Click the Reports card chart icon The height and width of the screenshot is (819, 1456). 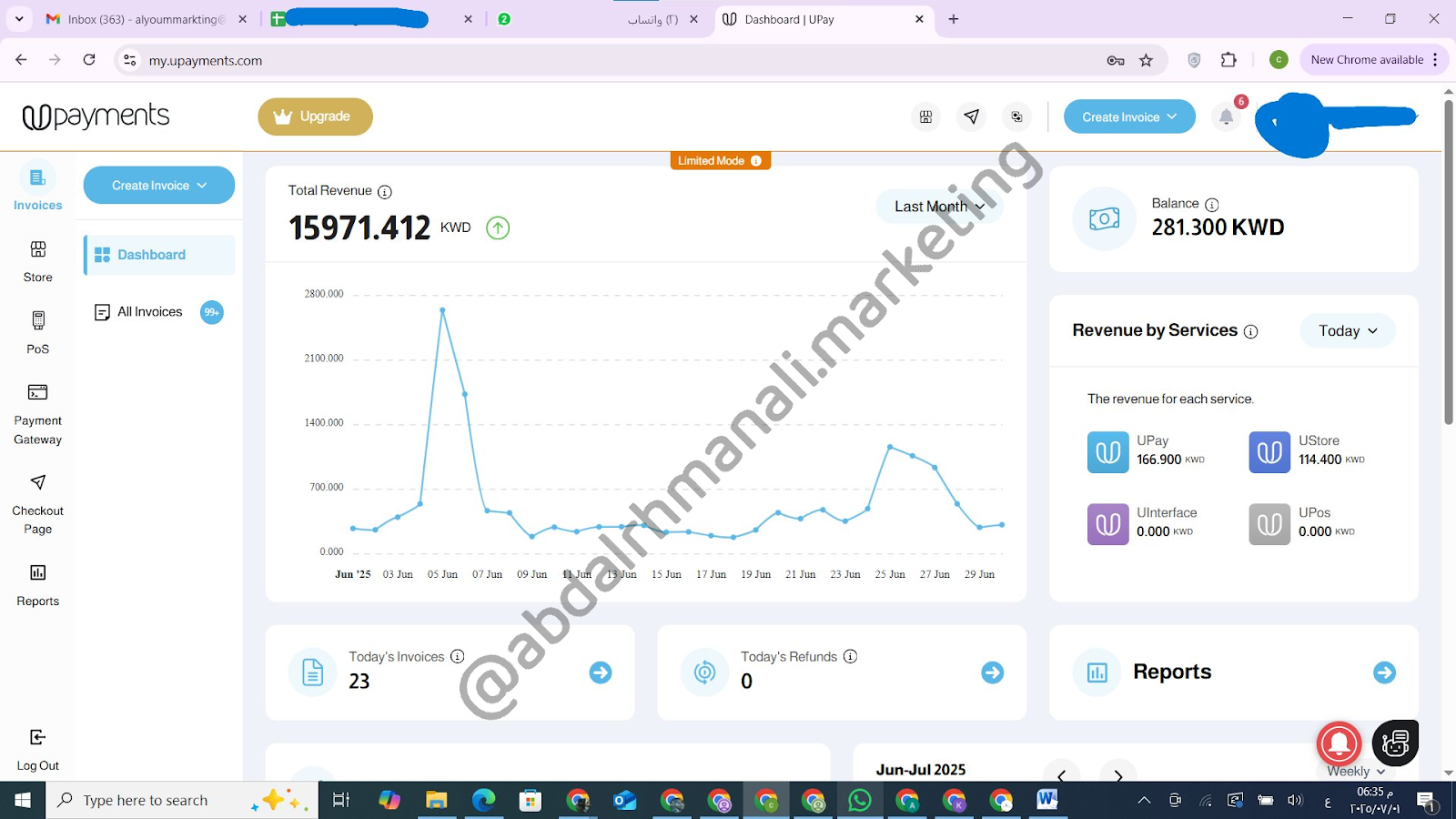click(1097, 672)
